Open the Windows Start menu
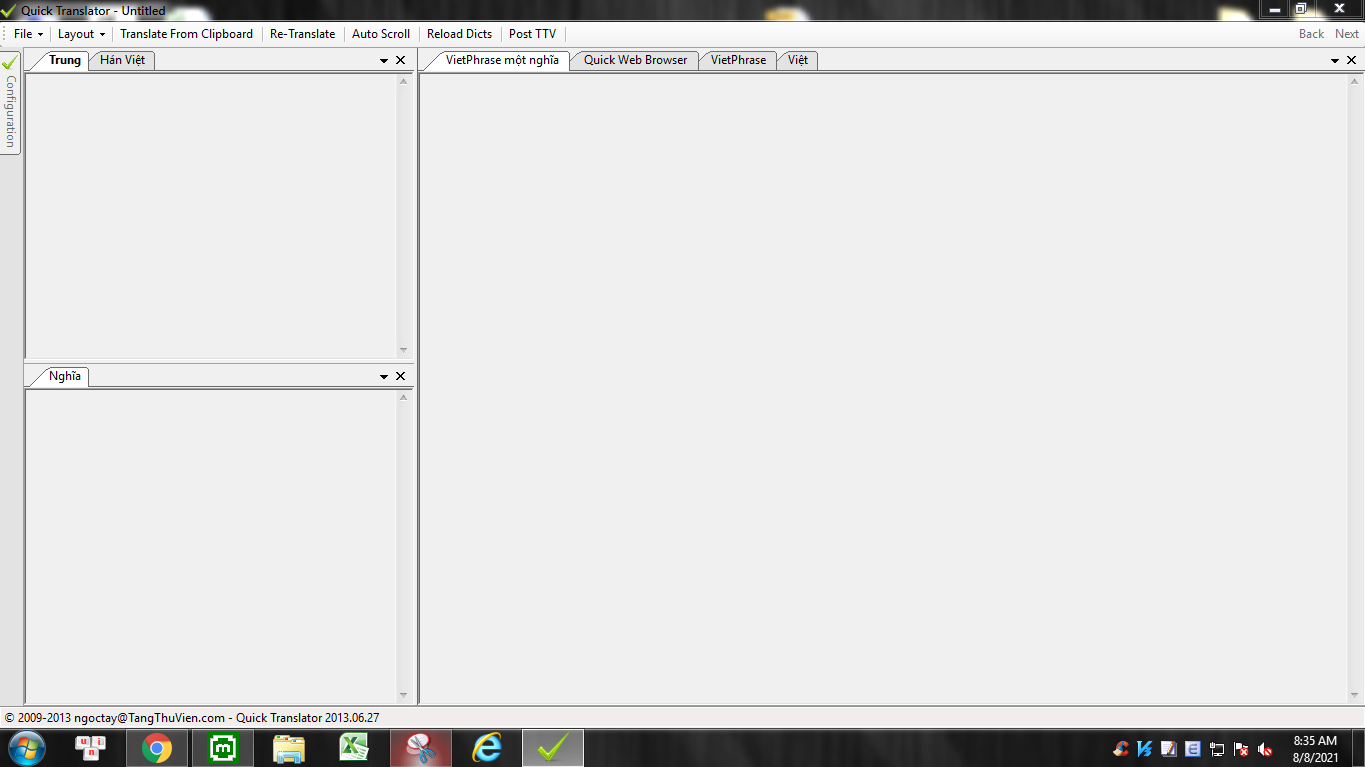The width and height of the screenshot is (1365, 767). pyautogui.click(x=26, y=748)
